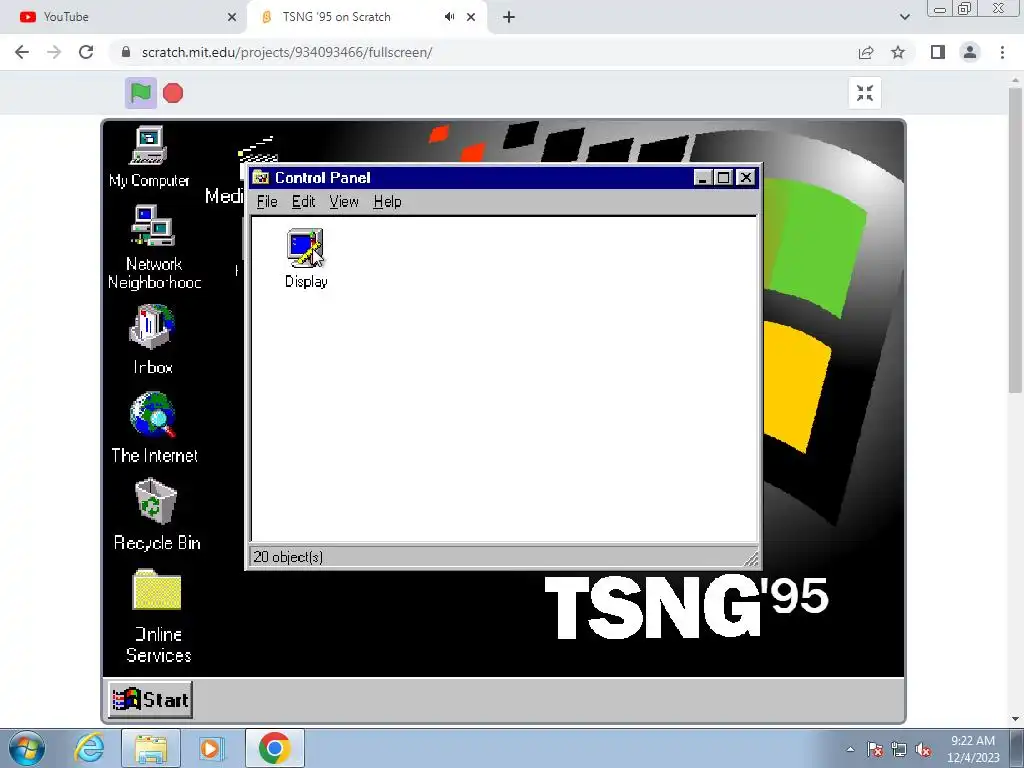Open Windows Explorer from taskbar
Viewport: 1024px width, 768px height.
(x=151, y=748)
